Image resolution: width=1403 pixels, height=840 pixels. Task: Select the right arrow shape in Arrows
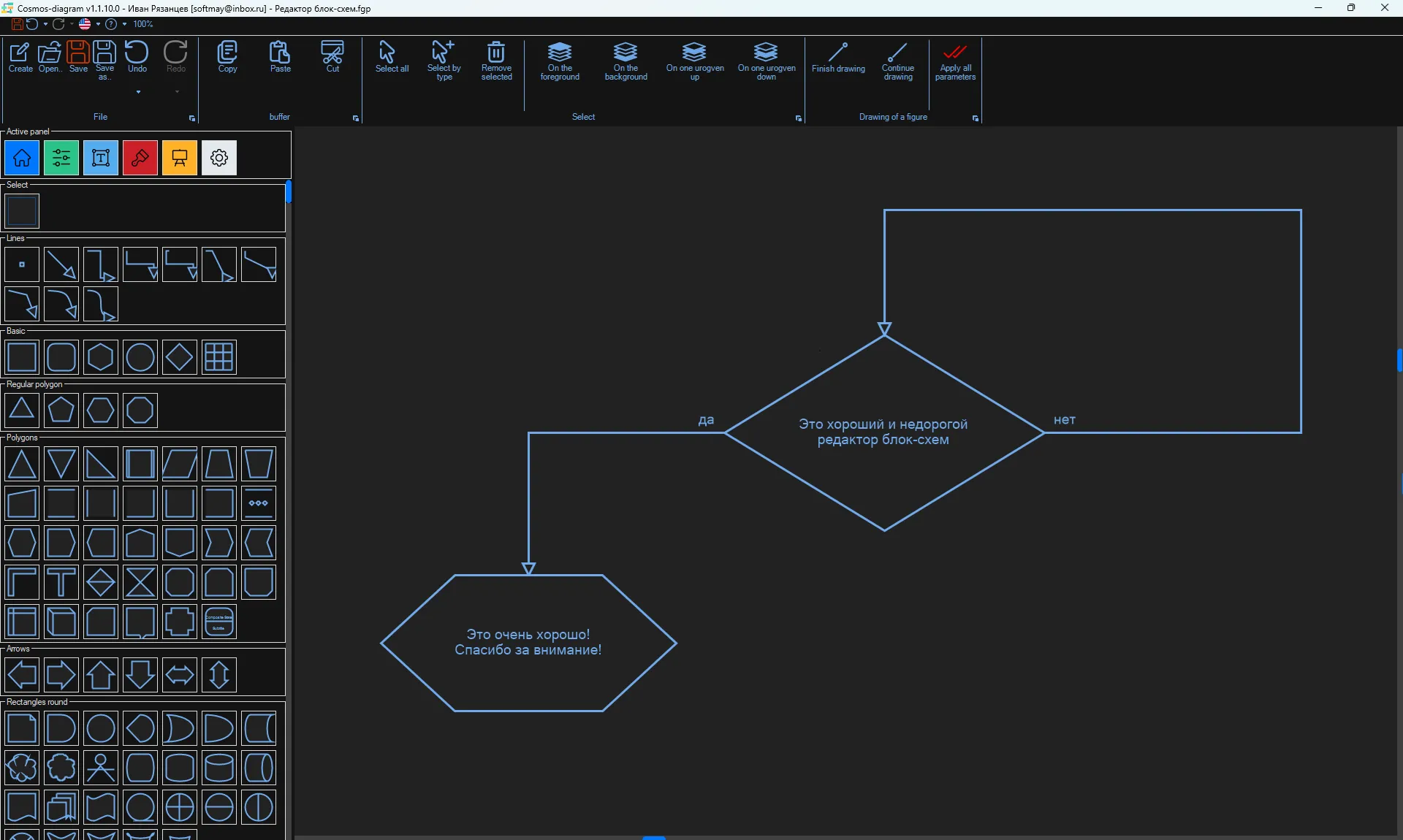[x=61, y=674]
